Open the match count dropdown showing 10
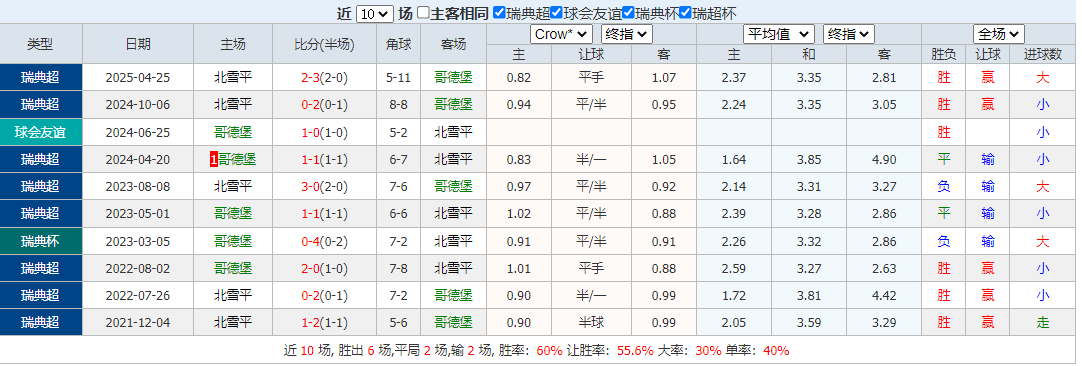Viewport: 1082px width, 366px height. (376, 14)
